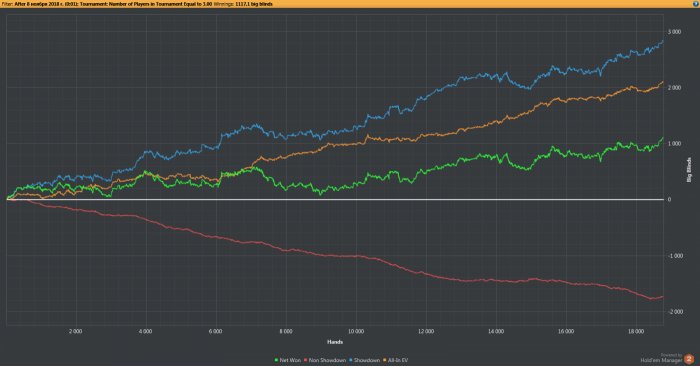Image resolution: width=700 pixels, height=366 pixels.
Task: Click the Hold'em Manager 2 logo badge
Action: (689, 359)
